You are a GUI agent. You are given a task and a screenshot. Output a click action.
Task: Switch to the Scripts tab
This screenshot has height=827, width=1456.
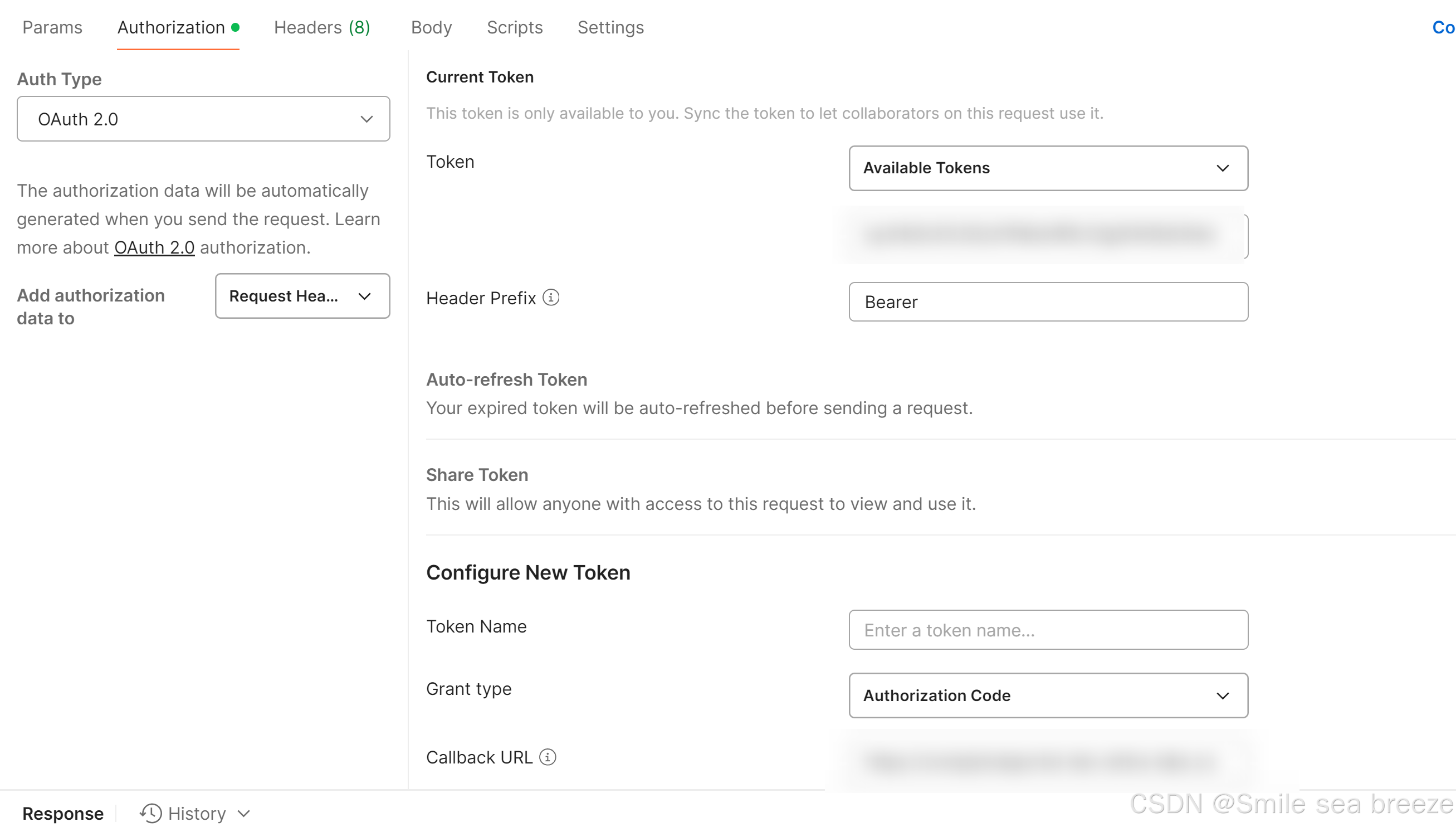point(514,27)
